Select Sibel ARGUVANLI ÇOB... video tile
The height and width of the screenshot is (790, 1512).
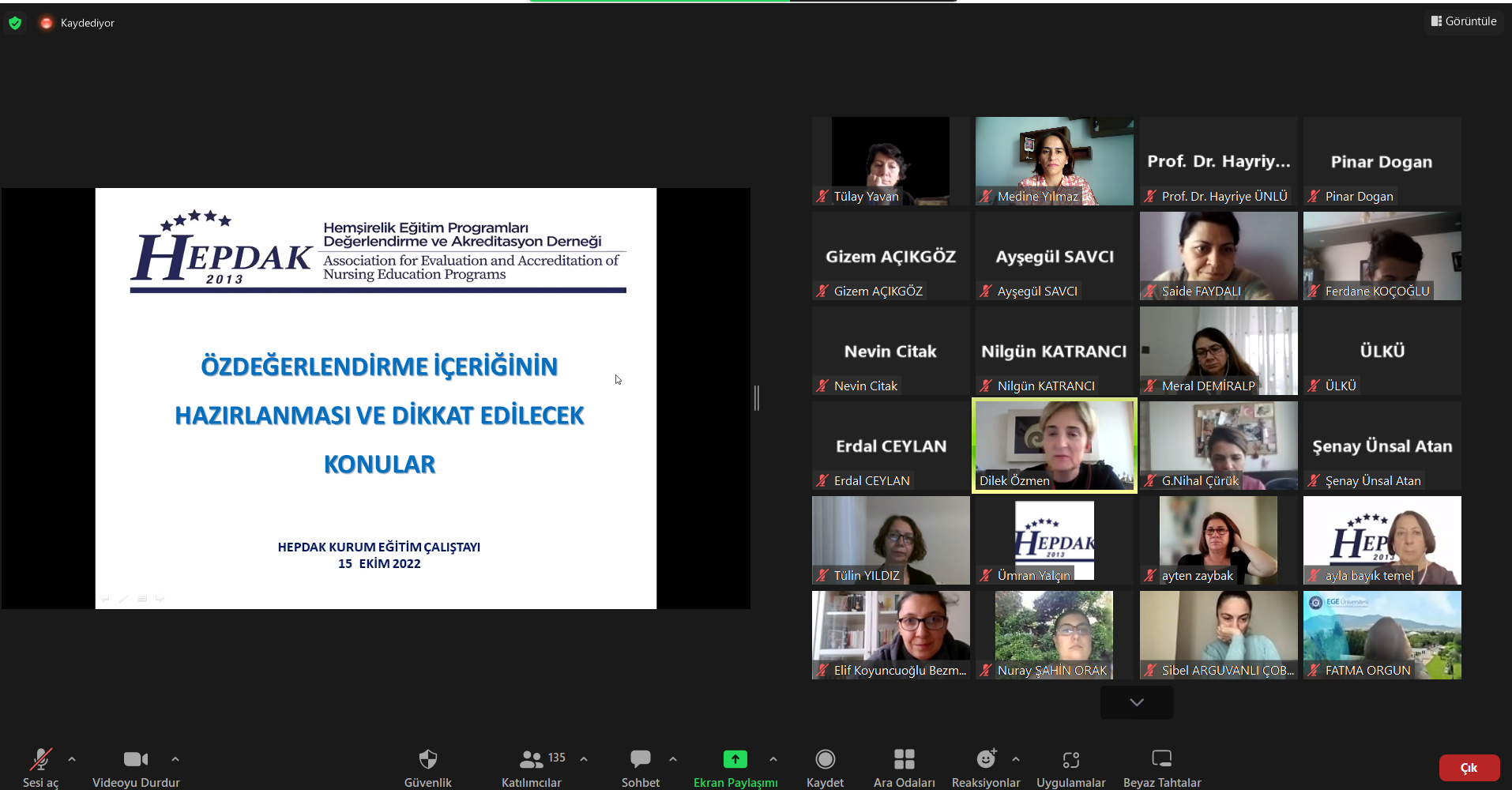[1219, 635]
